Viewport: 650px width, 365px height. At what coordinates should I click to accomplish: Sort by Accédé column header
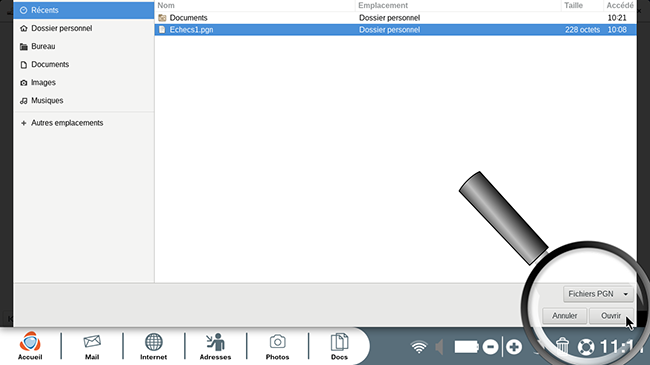pyautogui.click(x=620, y=5)
